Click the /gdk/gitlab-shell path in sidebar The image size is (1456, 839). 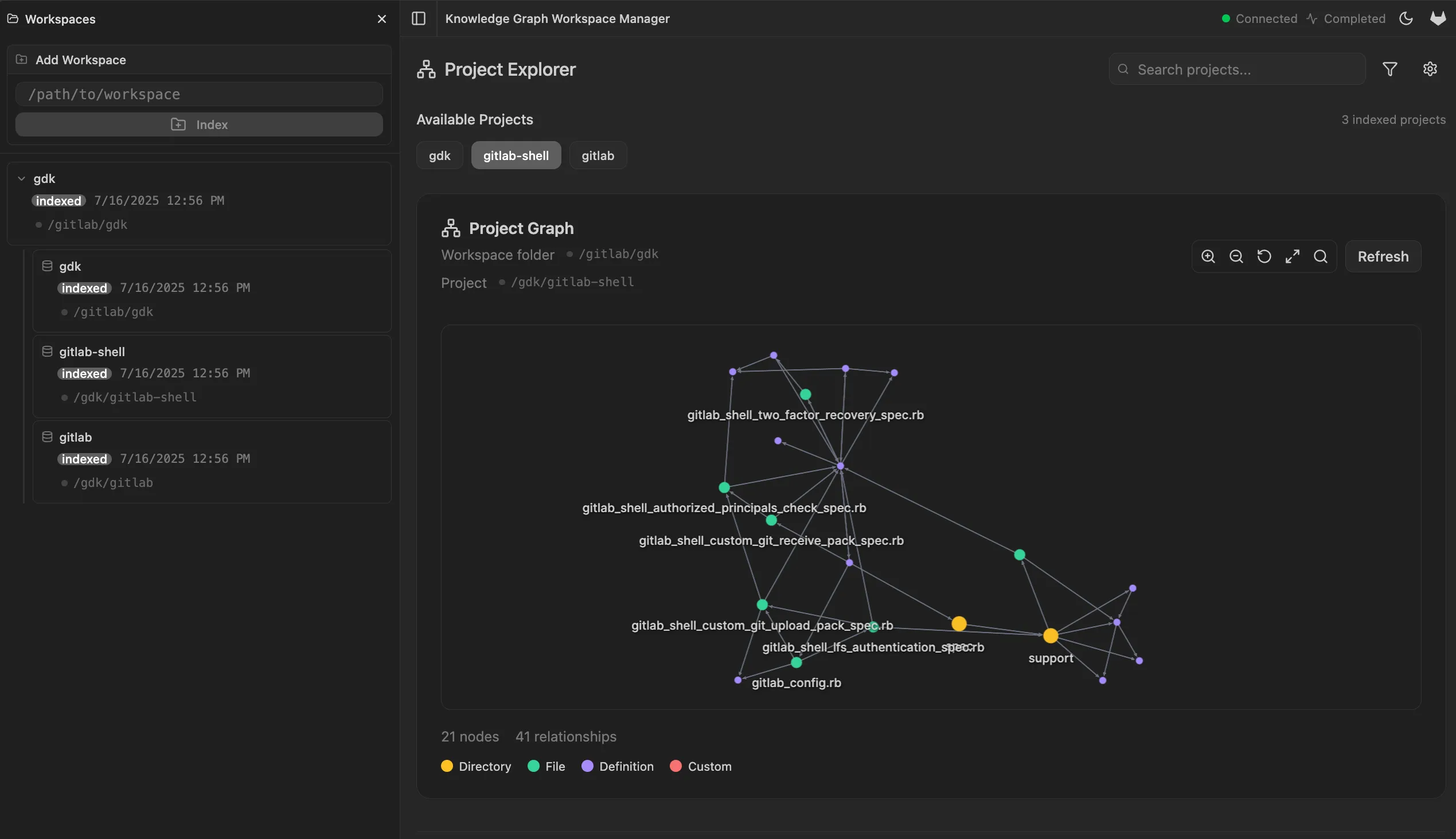pos(135,397)
